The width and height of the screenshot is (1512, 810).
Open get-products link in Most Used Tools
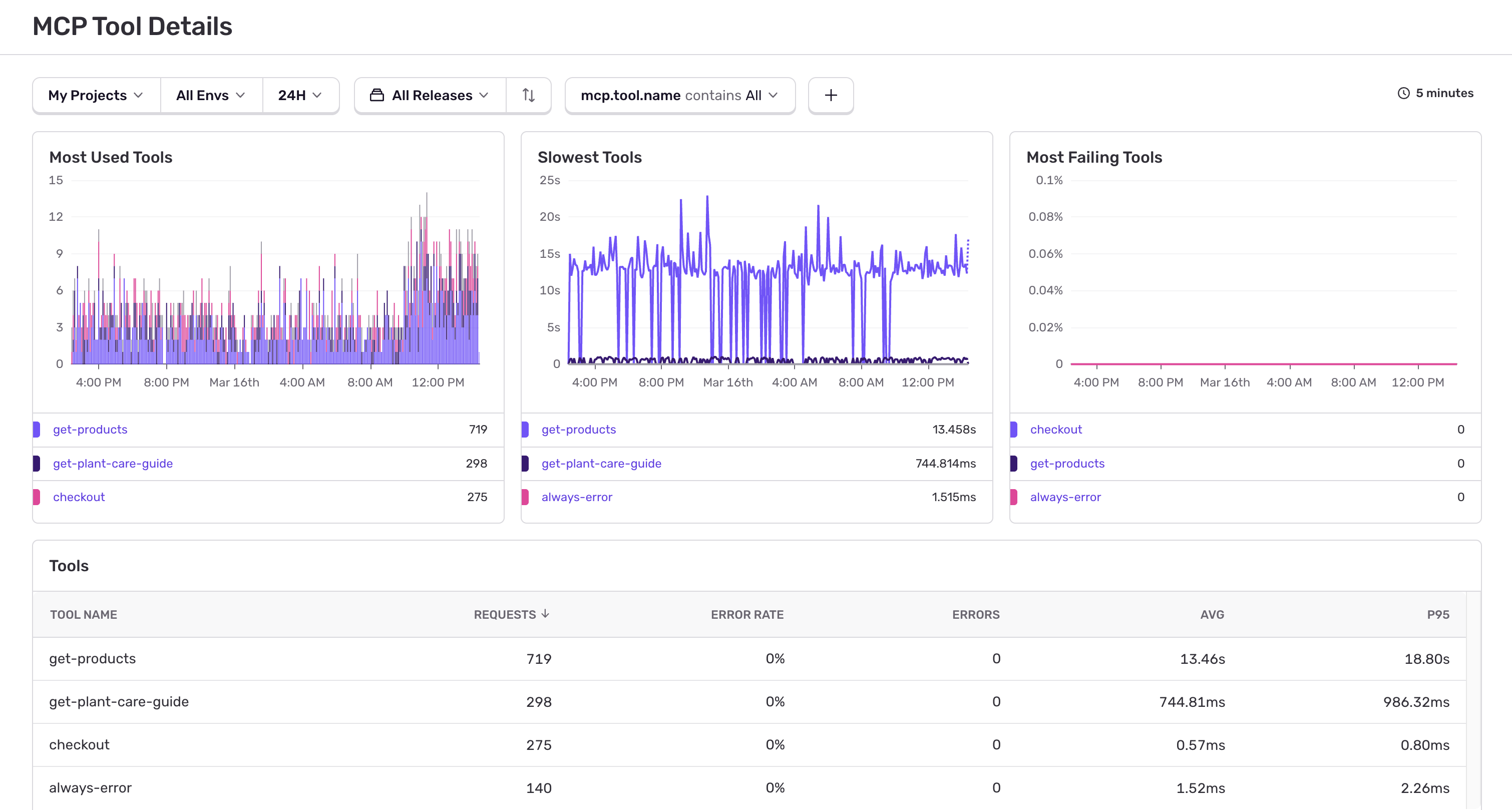tap(91, 430)
